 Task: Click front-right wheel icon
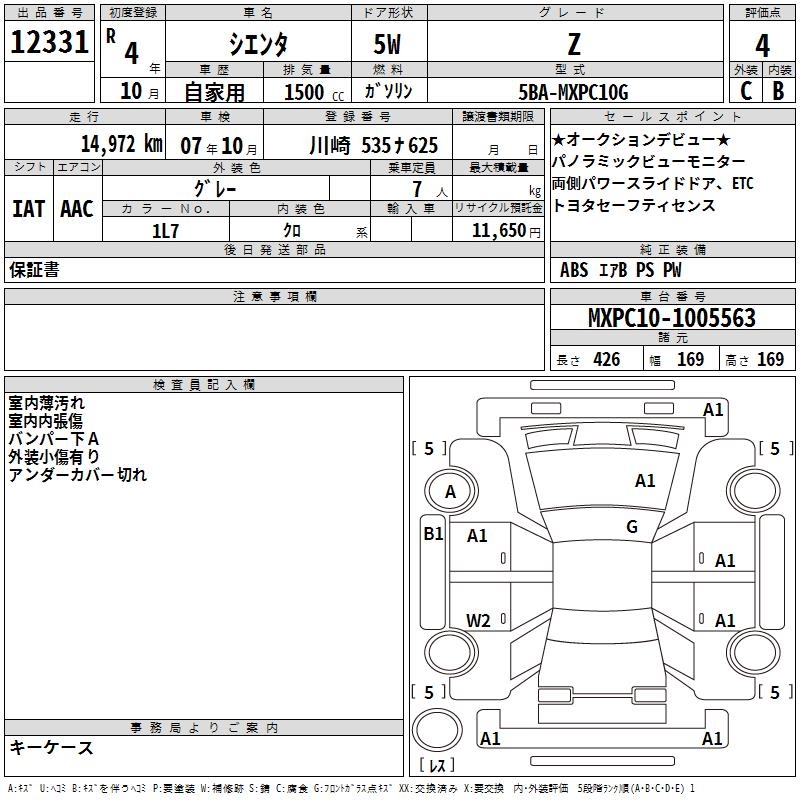tap(754, 490)
